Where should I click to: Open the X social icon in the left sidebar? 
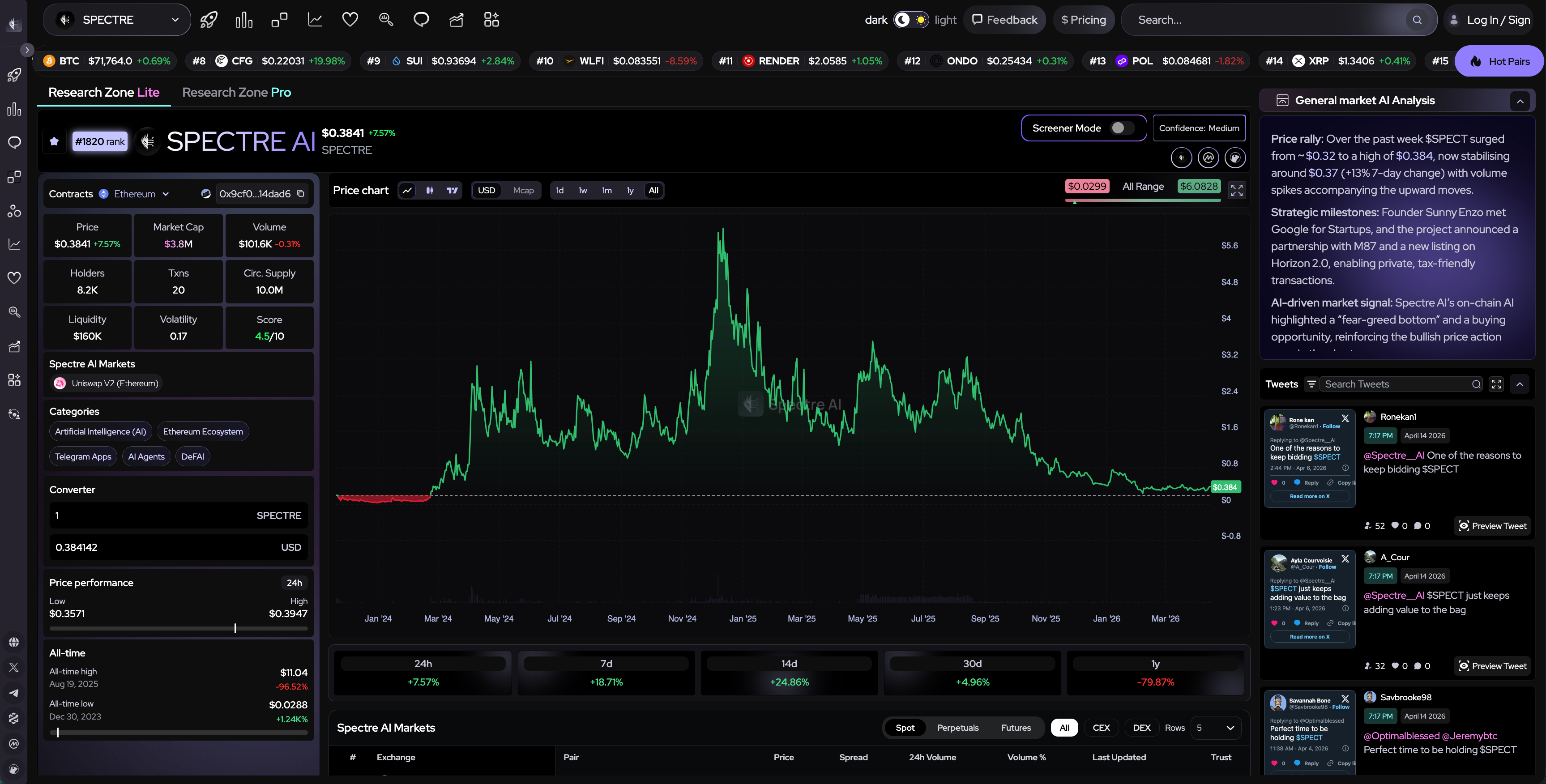14,667
